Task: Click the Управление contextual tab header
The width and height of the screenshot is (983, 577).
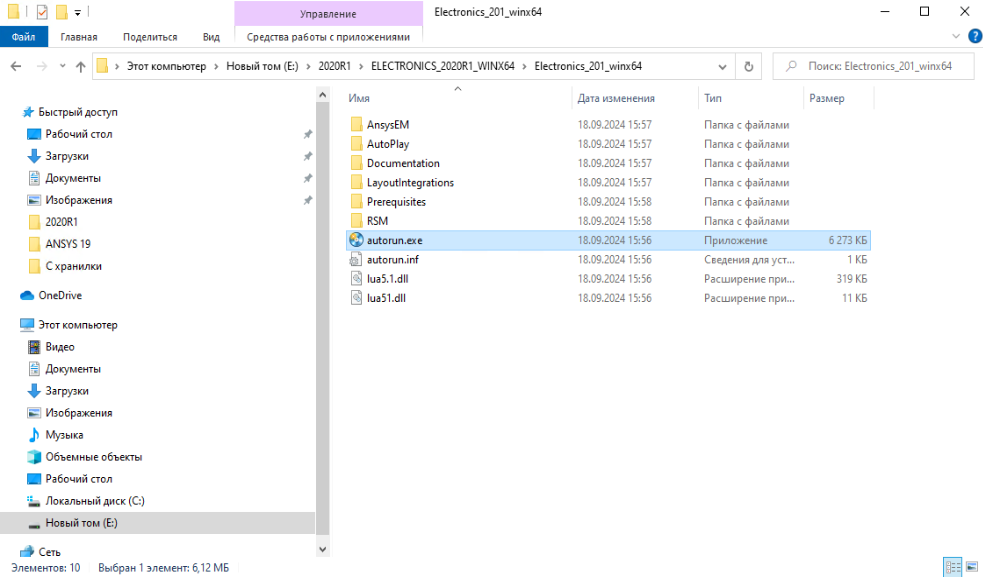Action: [328, 14]
